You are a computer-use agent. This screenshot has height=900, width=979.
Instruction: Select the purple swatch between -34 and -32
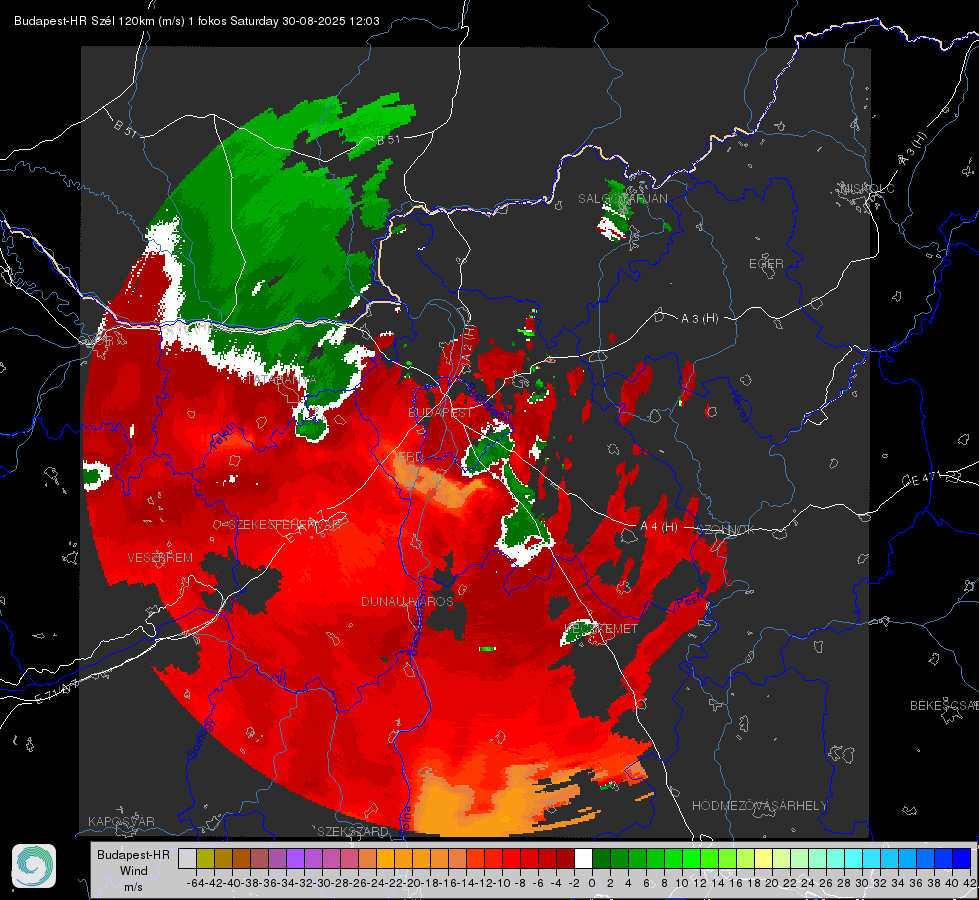click(x=295, y=858)
